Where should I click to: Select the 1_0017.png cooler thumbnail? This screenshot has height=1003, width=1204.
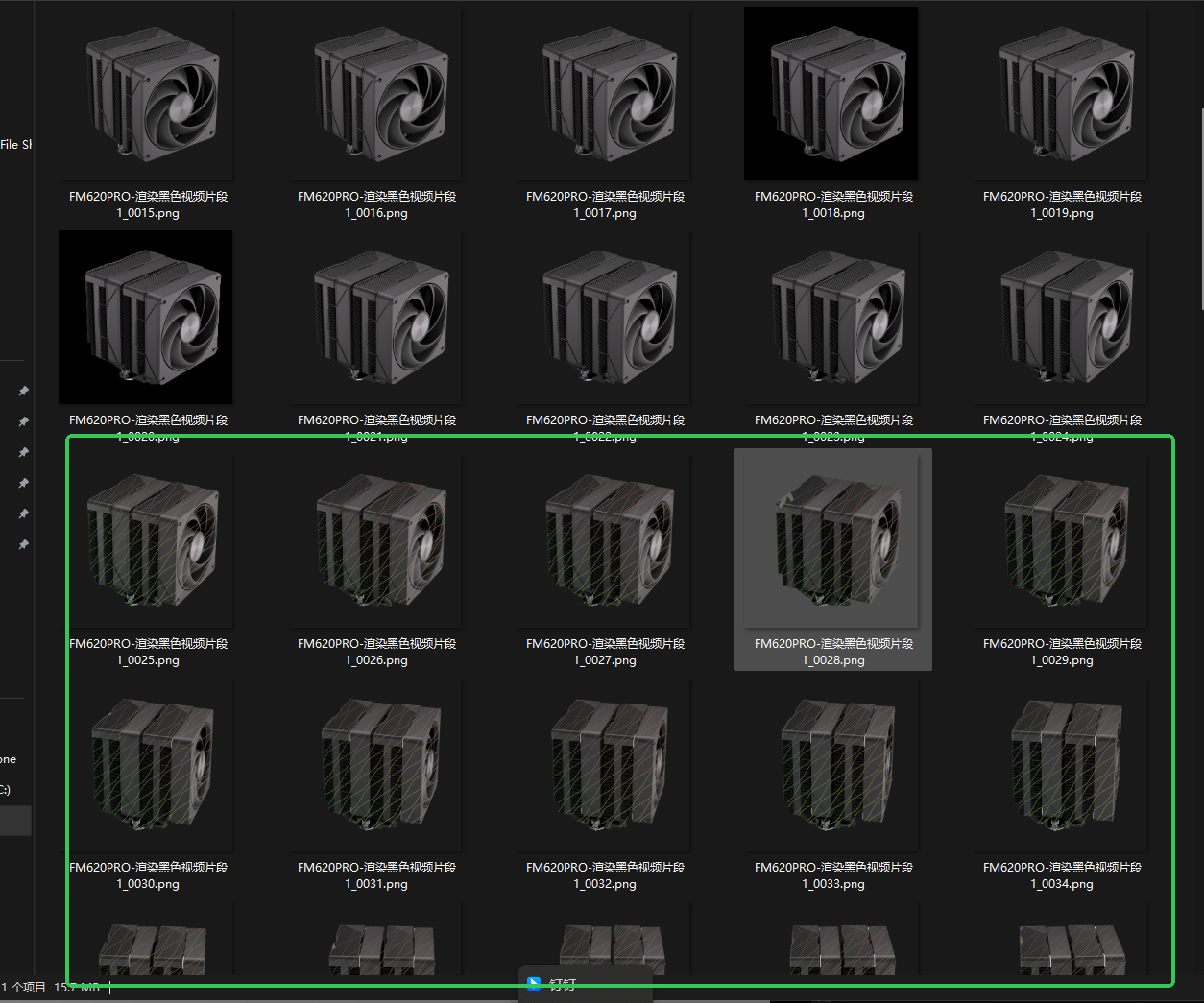coord(602,93)
